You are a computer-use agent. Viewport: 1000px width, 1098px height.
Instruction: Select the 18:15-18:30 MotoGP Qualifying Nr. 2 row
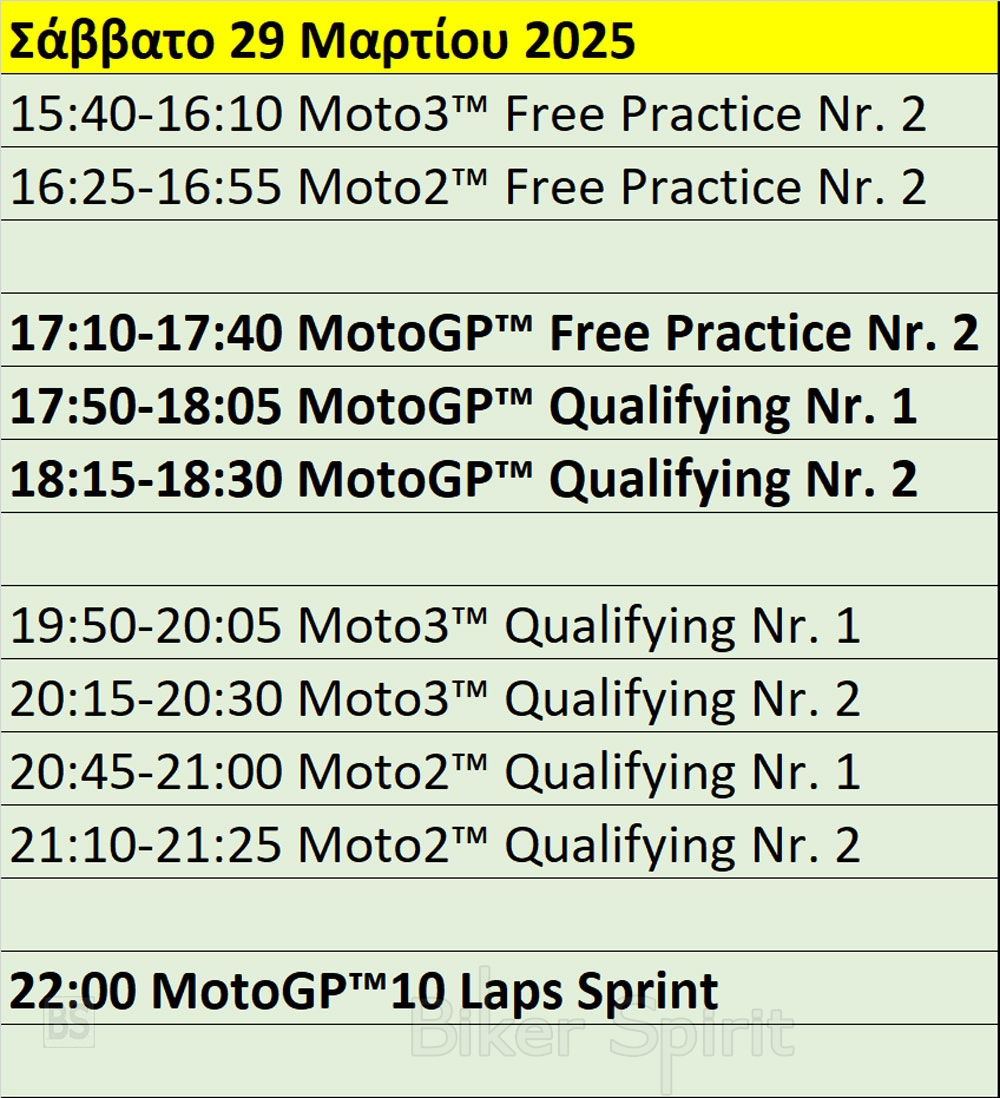pyautogui.click(x=463, y=480)
